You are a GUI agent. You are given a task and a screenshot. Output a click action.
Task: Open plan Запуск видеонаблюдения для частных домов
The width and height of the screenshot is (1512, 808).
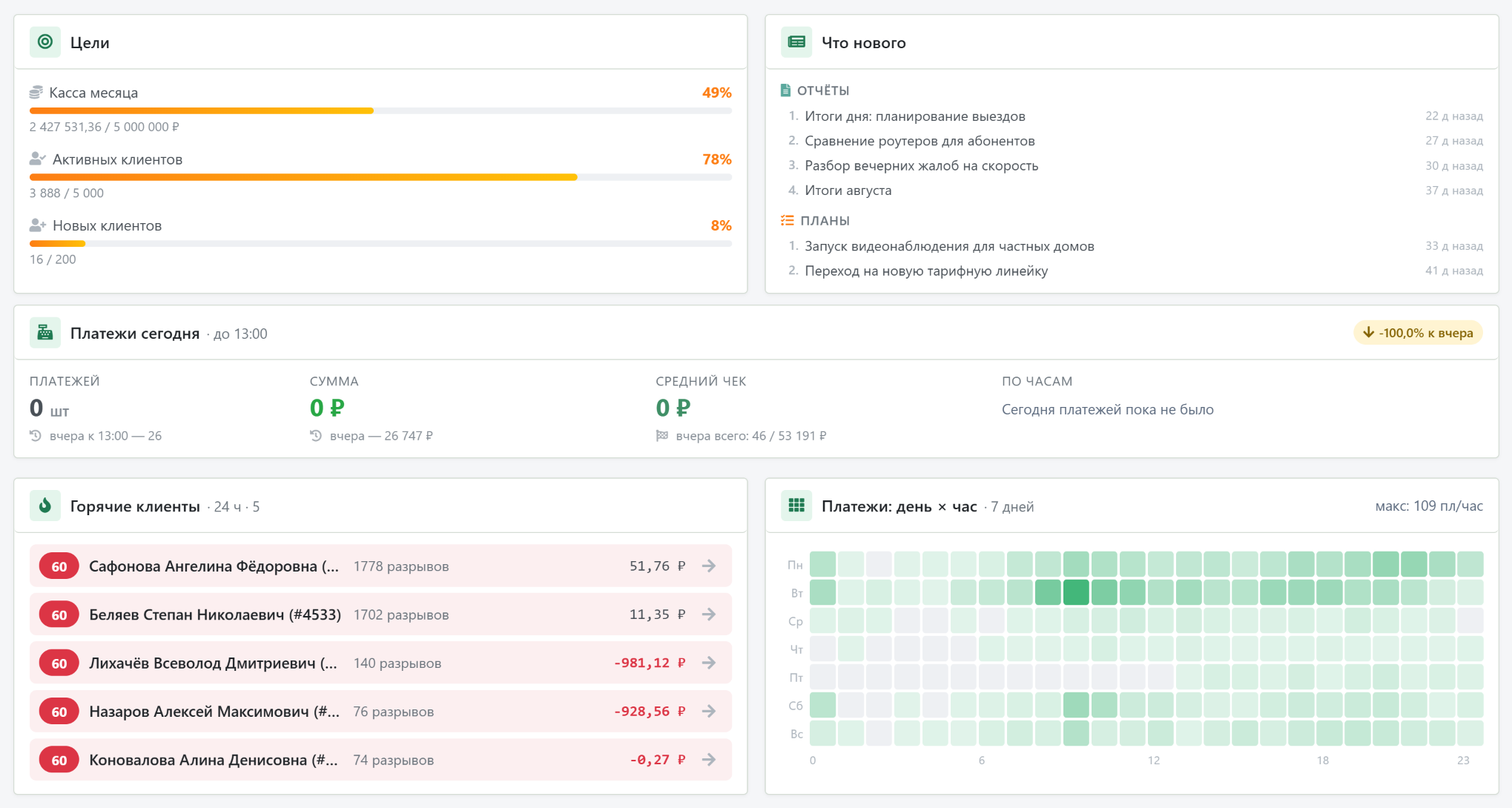tap(949, 246)
